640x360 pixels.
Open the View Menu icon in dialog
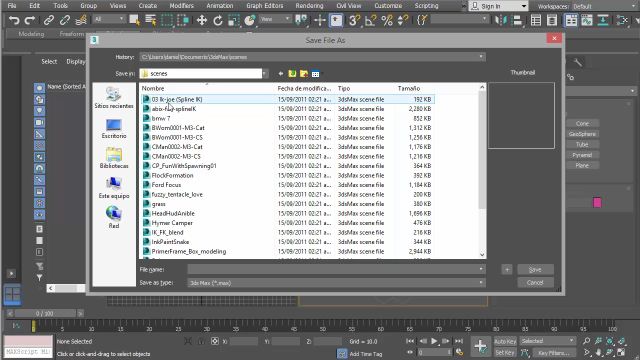pos(316,73)
